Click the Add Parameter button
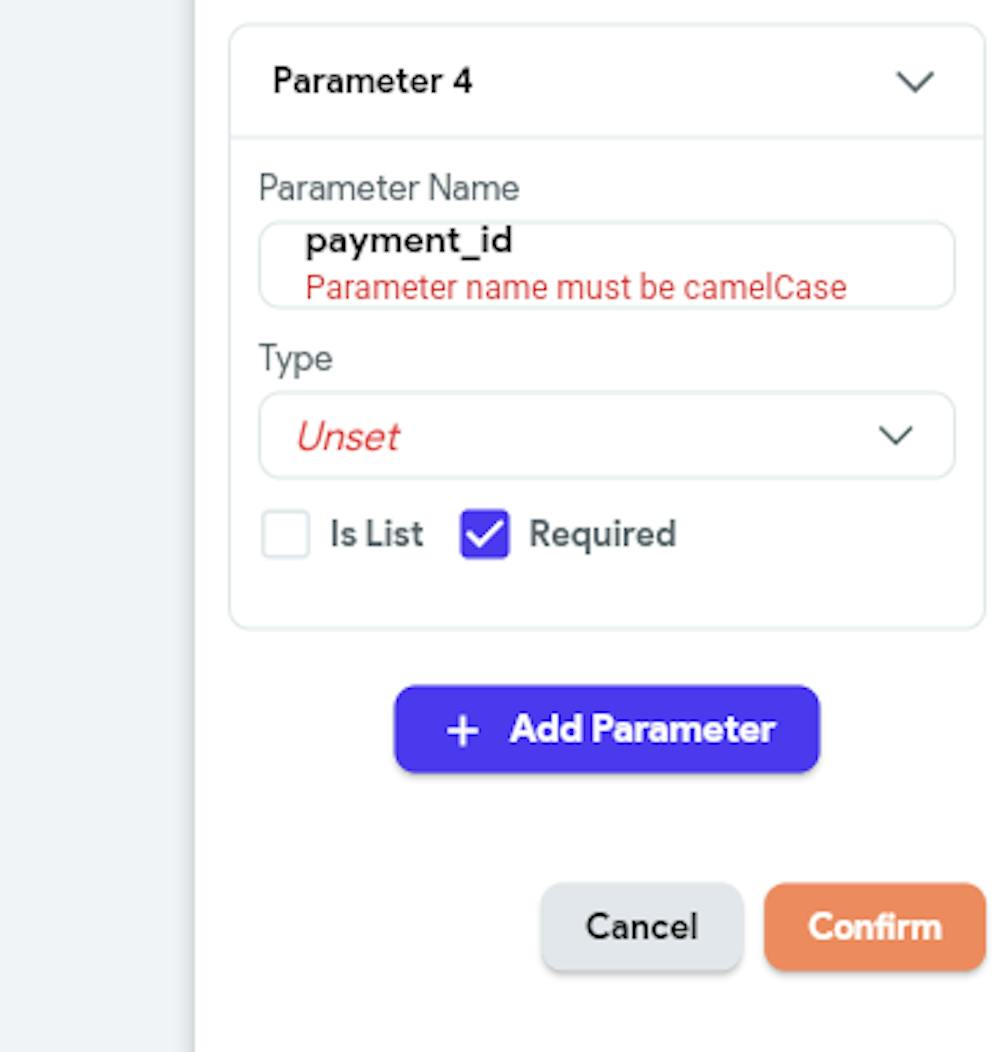Screen dimensions: 1000x1052 pyautogui.click(x=606, y=729)
